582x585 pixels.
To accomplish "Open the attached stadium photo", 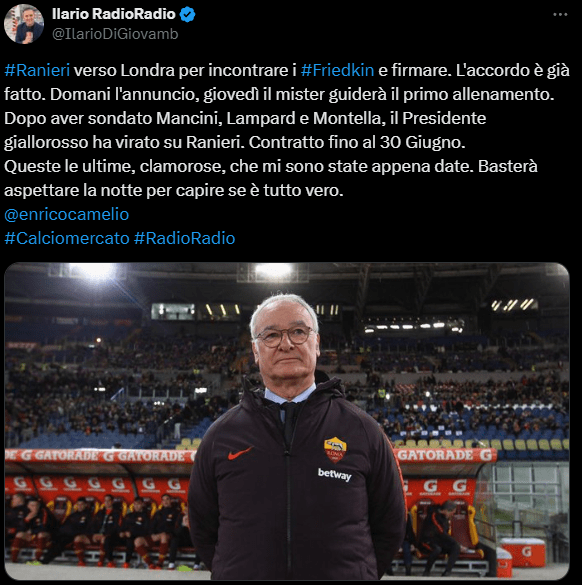I will pyautogui.click(x=287, y=421).
